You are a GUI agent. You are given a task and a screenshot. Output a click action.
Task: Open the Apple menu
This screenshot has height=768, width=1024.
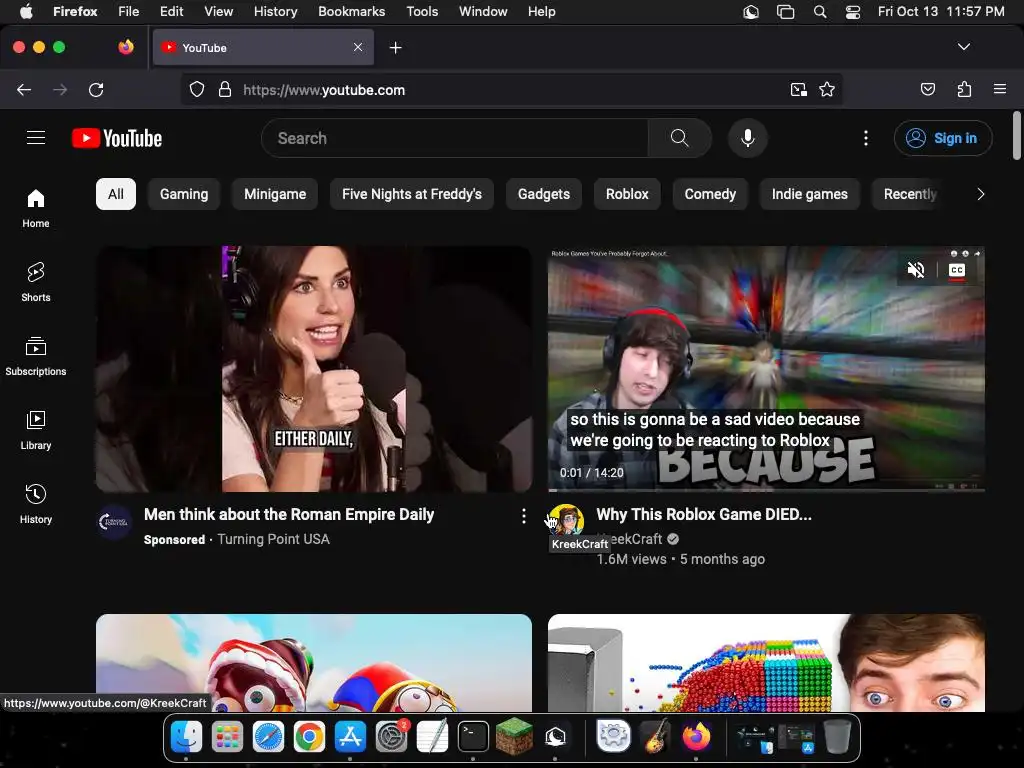(26, 12)
